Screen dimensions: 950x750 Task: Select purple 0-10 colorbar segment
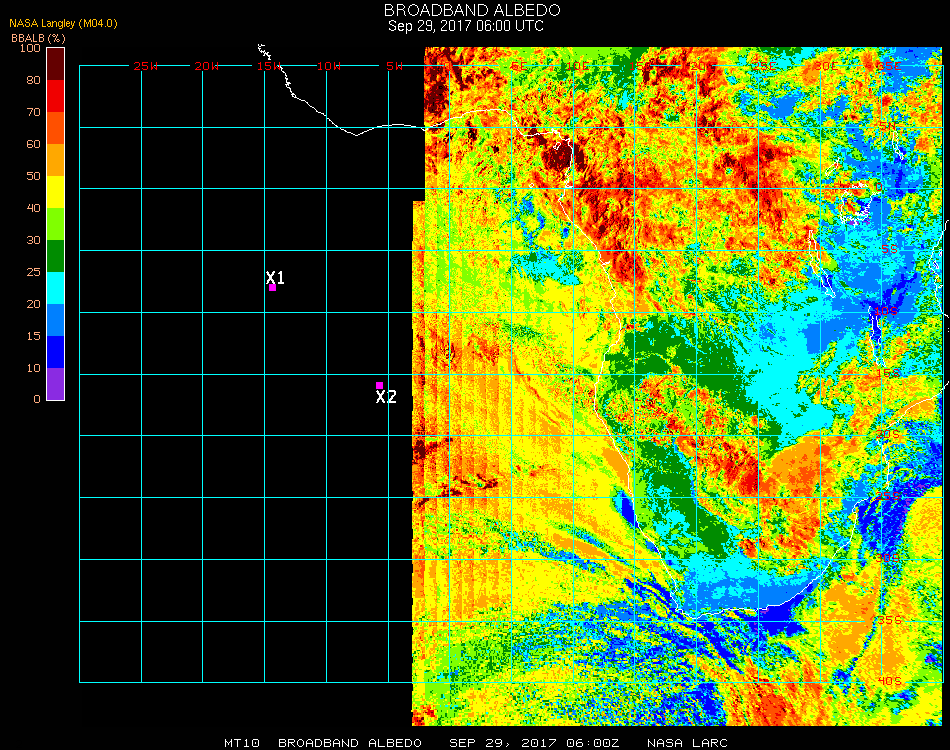56,384
